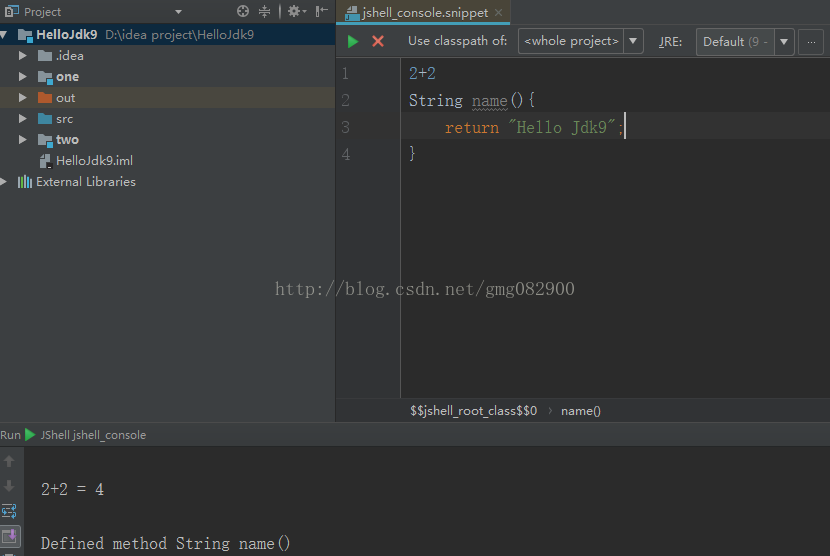Click the JRE combo box Default field
The height and width of the screenshot is (556, 830).
pyautogui.click(x=735, y=42)
